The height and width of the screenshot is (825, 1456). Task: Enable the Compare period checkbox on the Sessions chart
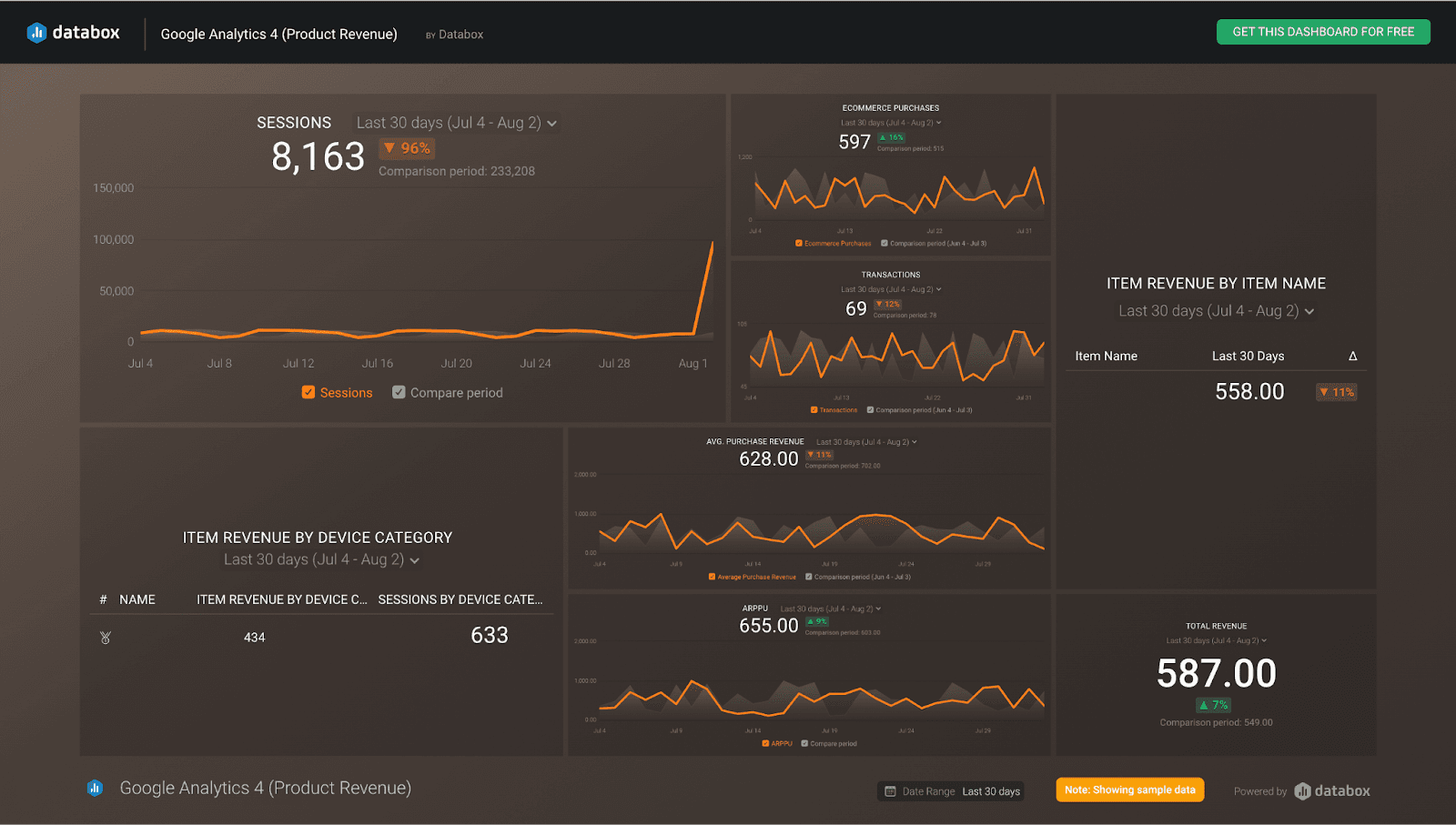[399, 392]
